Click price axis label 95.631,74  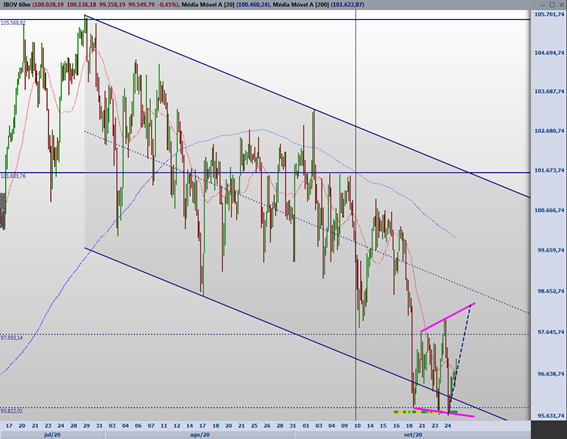[x=550, y=416]
